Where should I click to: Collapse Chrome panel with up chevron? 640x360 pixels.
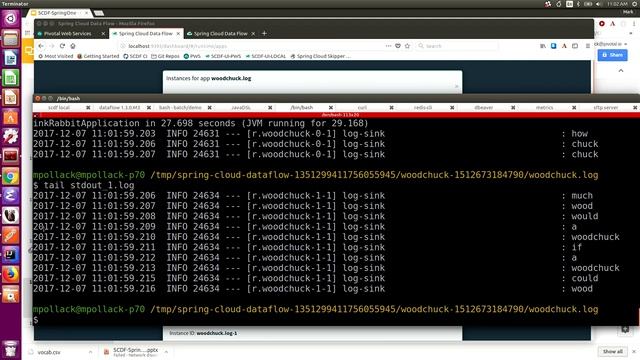[x=621, y=71]
